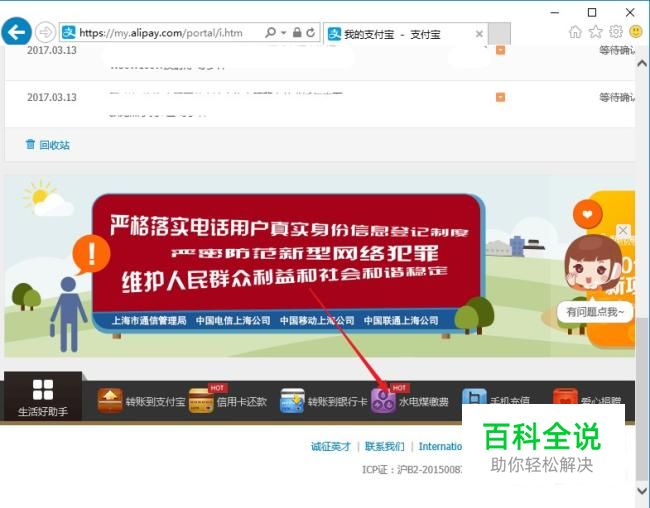Viewport: 650px width, 508px height.
Task: Open favorites via the star icon
Action: [x=596, y=32]
